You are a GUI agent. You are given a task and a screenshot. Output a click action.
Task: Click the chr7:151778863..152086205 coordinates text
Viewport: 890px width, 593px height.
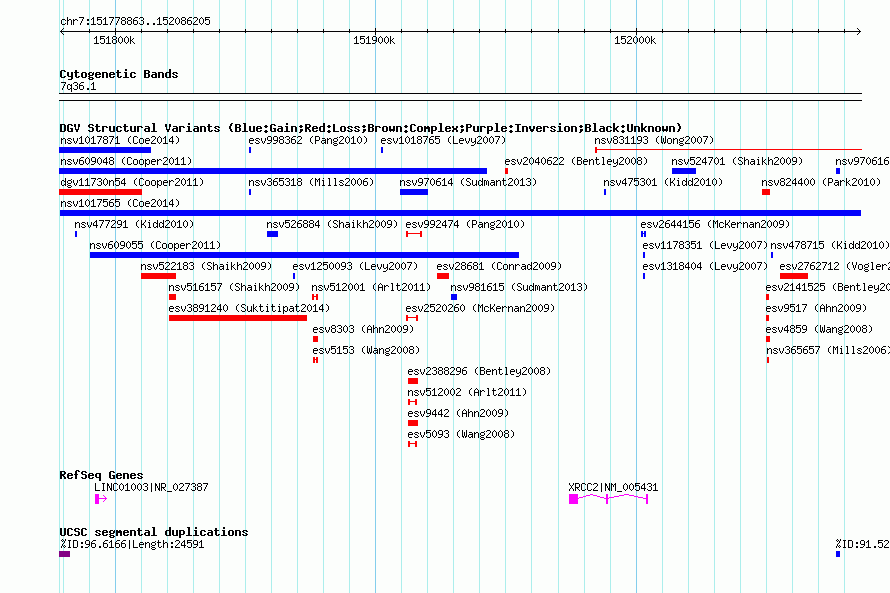click(x=135, y=21)
